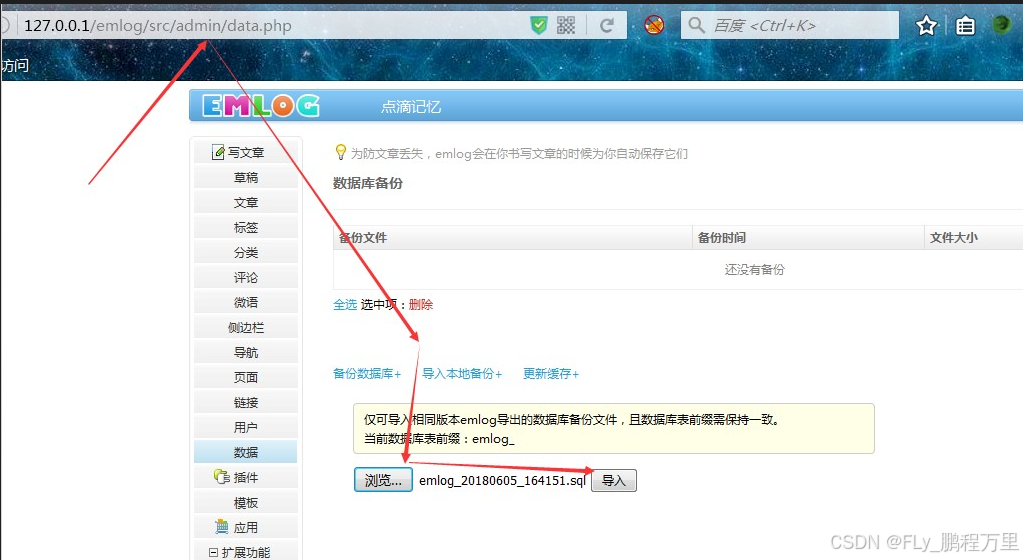Click the selected file name emlog_20180605_164151.sql
The height and width of the screenshot is (560, 1023).
pyautogui.click(x=502, y=480)
